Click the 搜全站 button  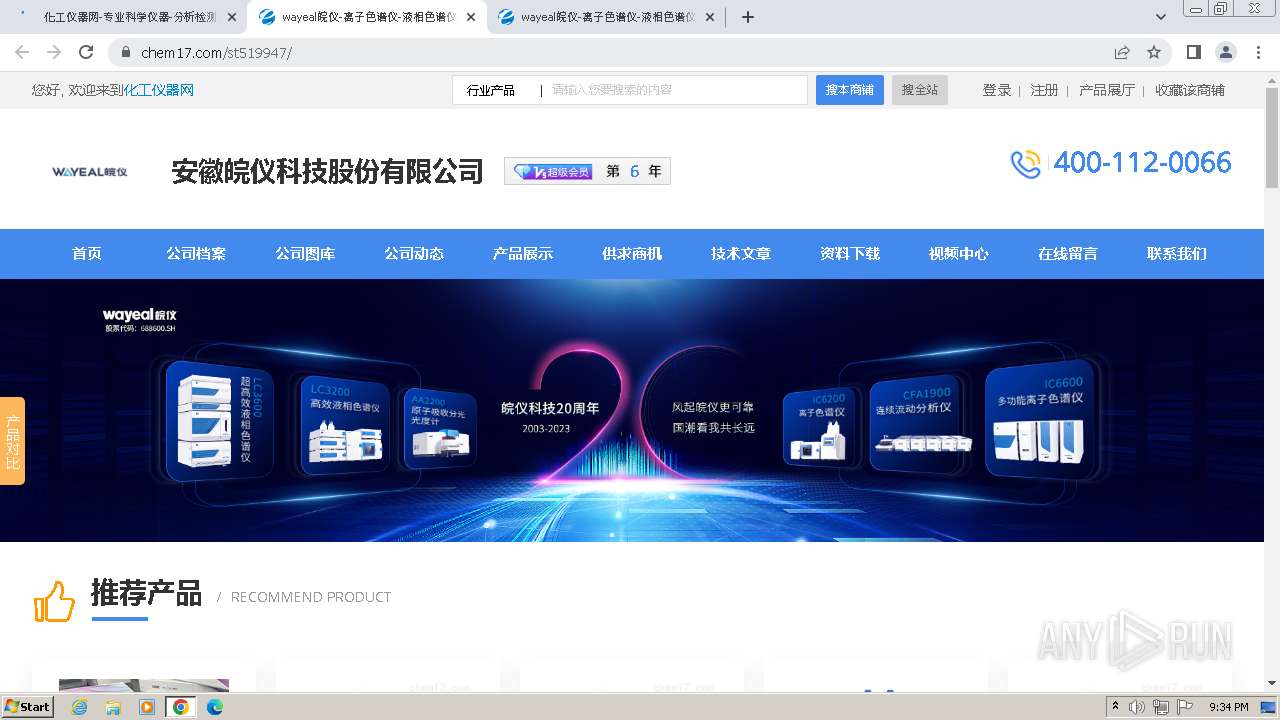coord(920,90)
